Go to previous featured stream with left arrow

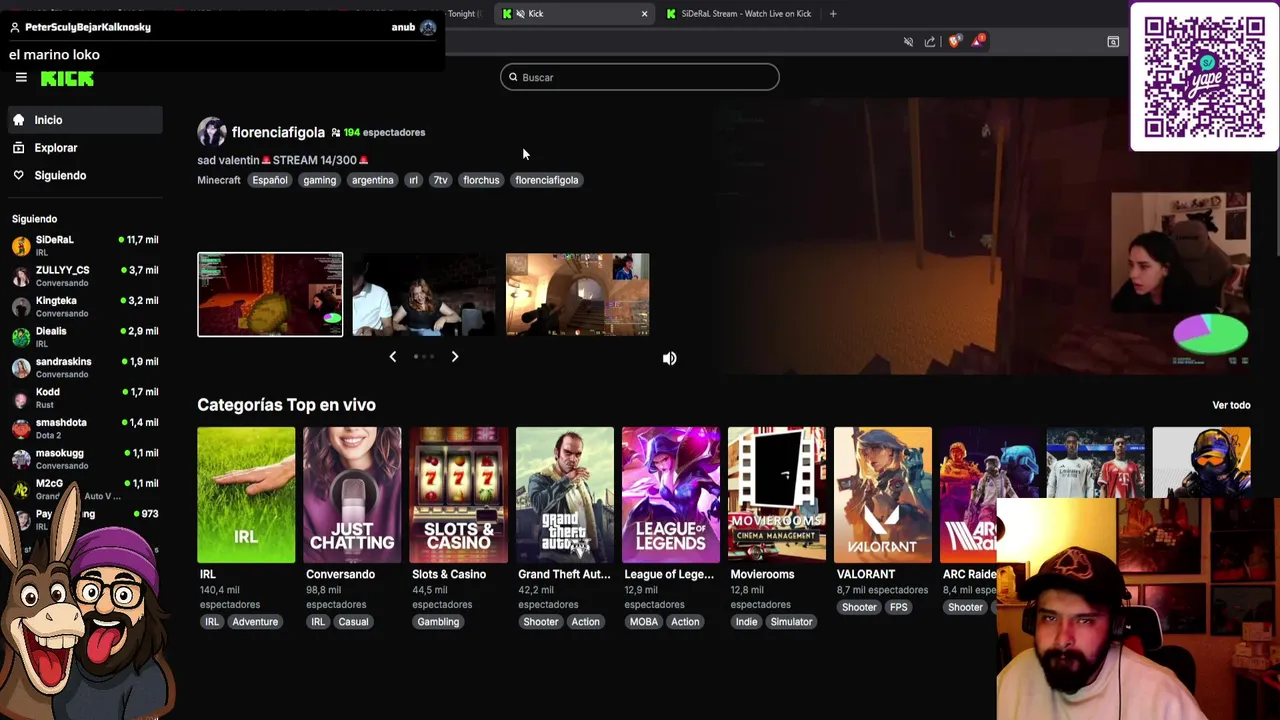(x=392, y=357)
